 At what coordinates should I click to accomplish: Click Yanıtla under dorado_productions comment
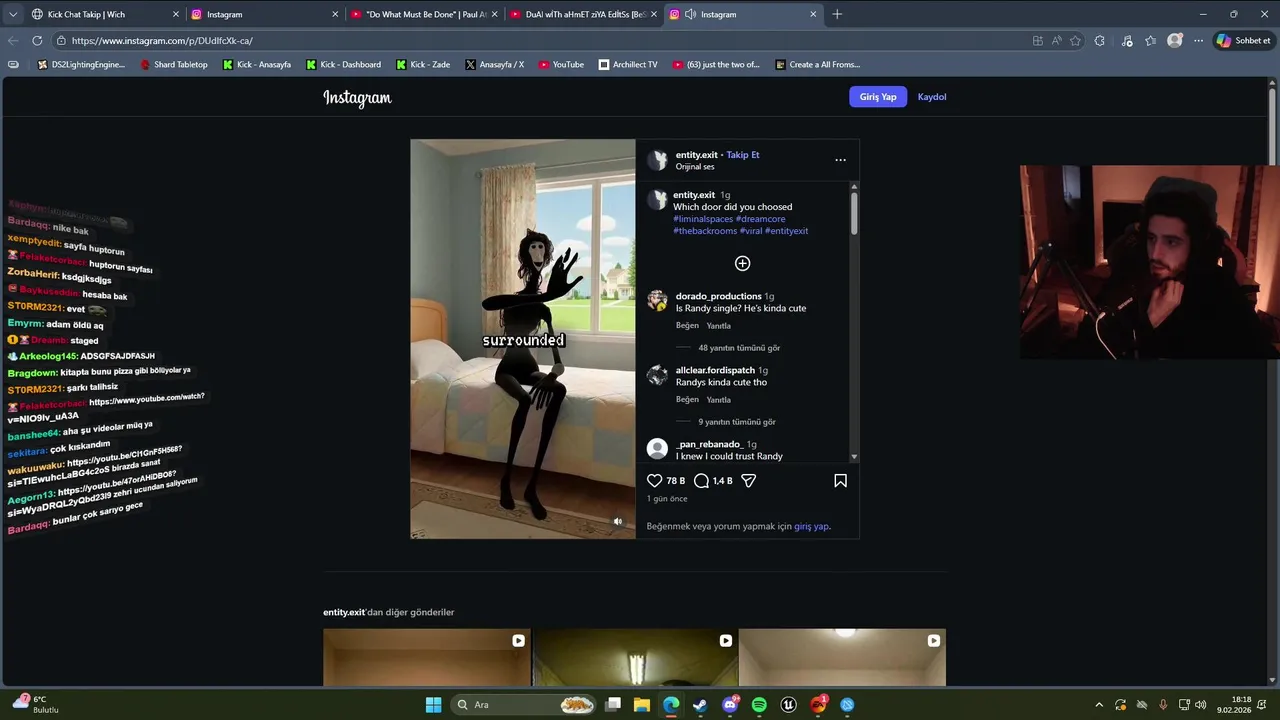pyautogui.click(x=719, y=326)
